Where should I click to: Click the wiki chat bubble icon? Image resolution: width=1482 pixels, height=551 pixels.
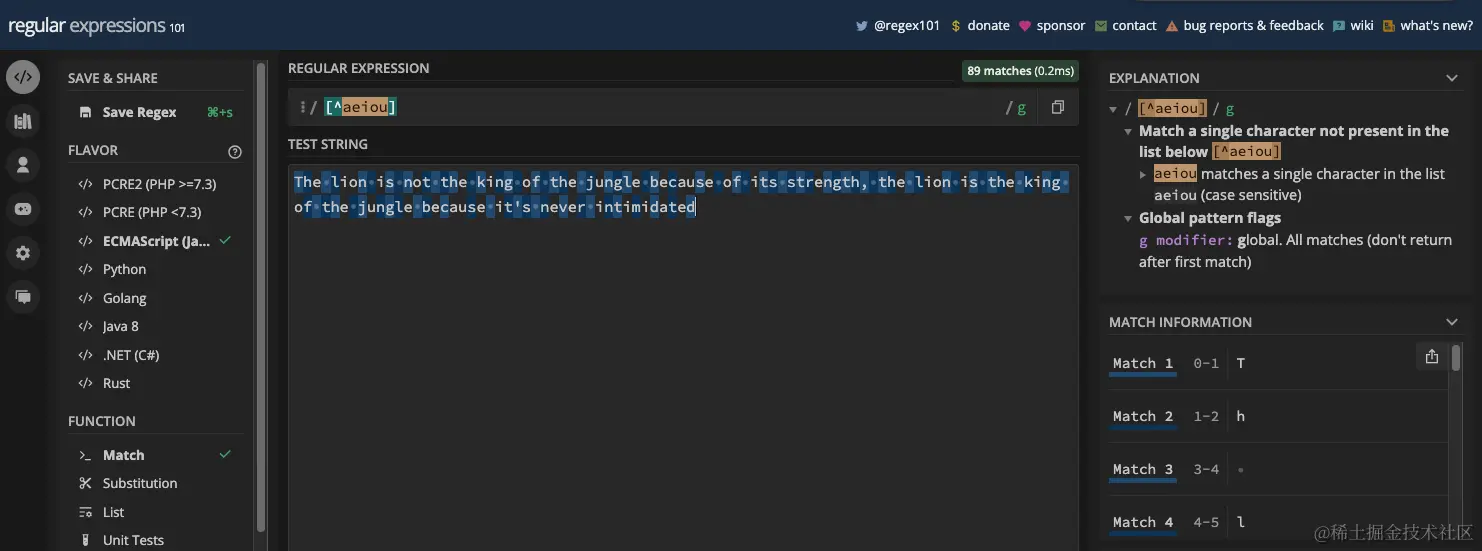tap(1339, 26)
